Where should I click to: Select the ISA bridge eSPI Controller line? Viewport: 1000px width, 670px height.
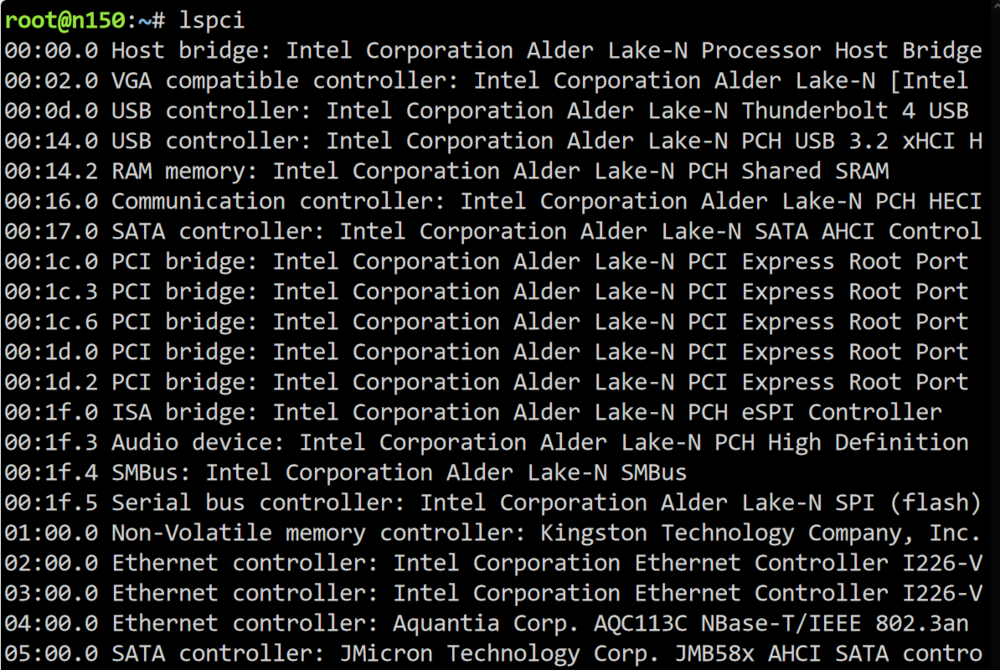(x=473, y=412)
